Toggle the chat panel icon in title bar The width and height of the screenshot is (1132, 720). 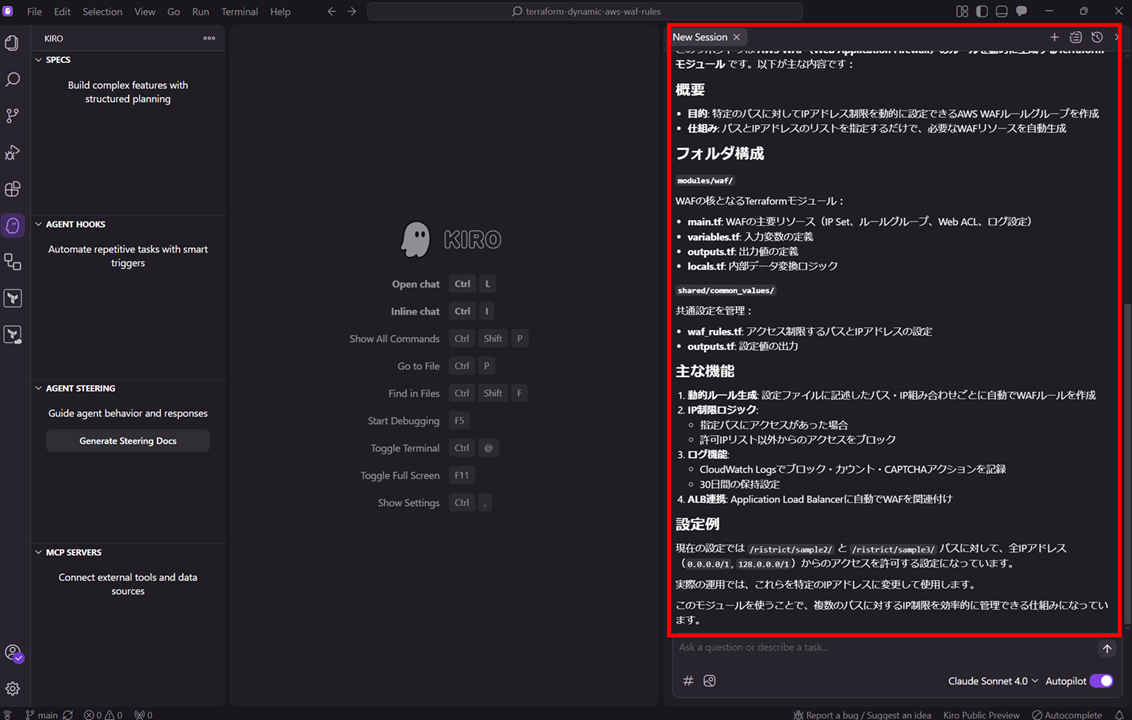1021,12
